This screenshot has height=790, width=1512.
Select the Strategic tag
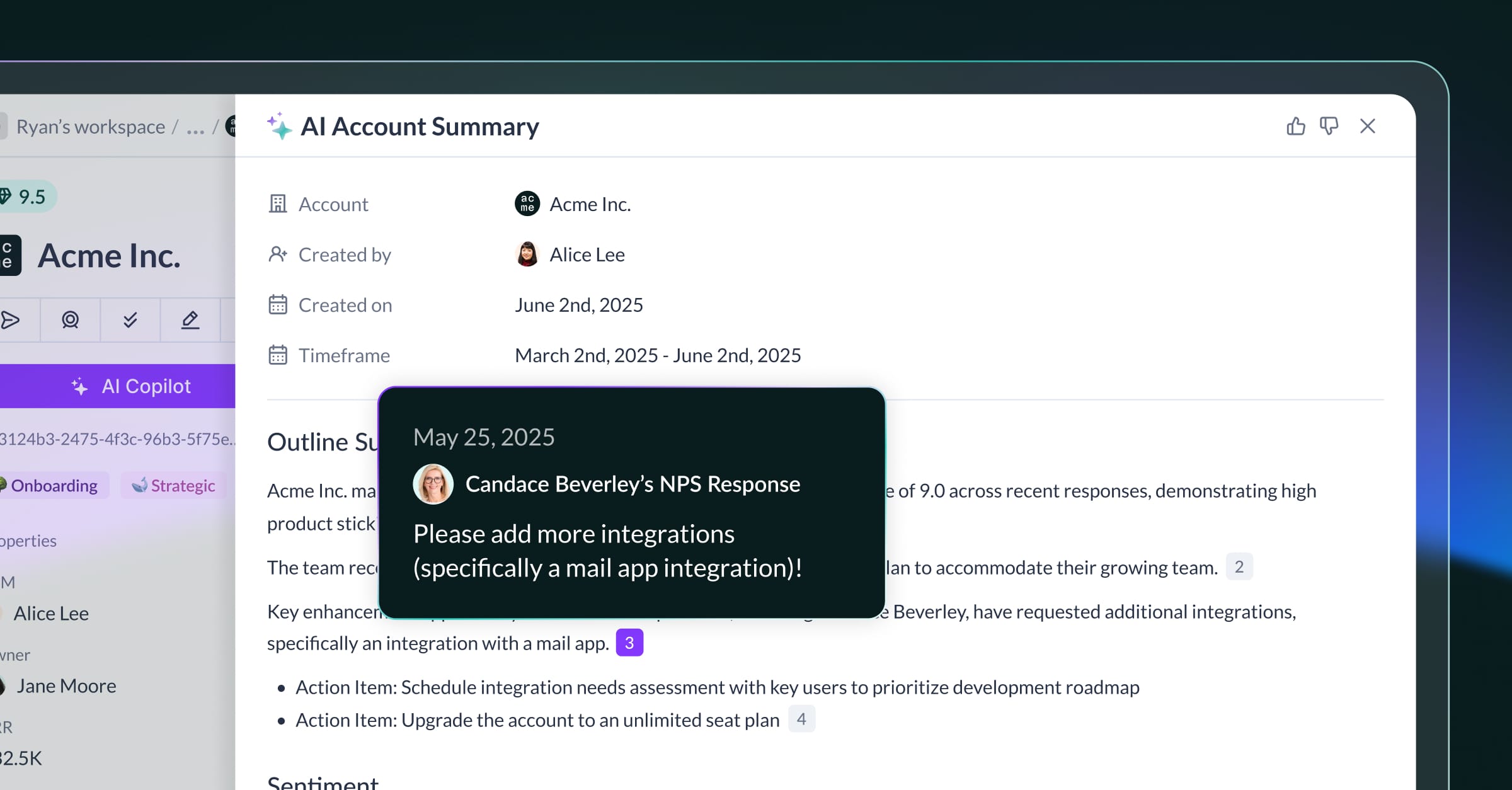point(174,486)
